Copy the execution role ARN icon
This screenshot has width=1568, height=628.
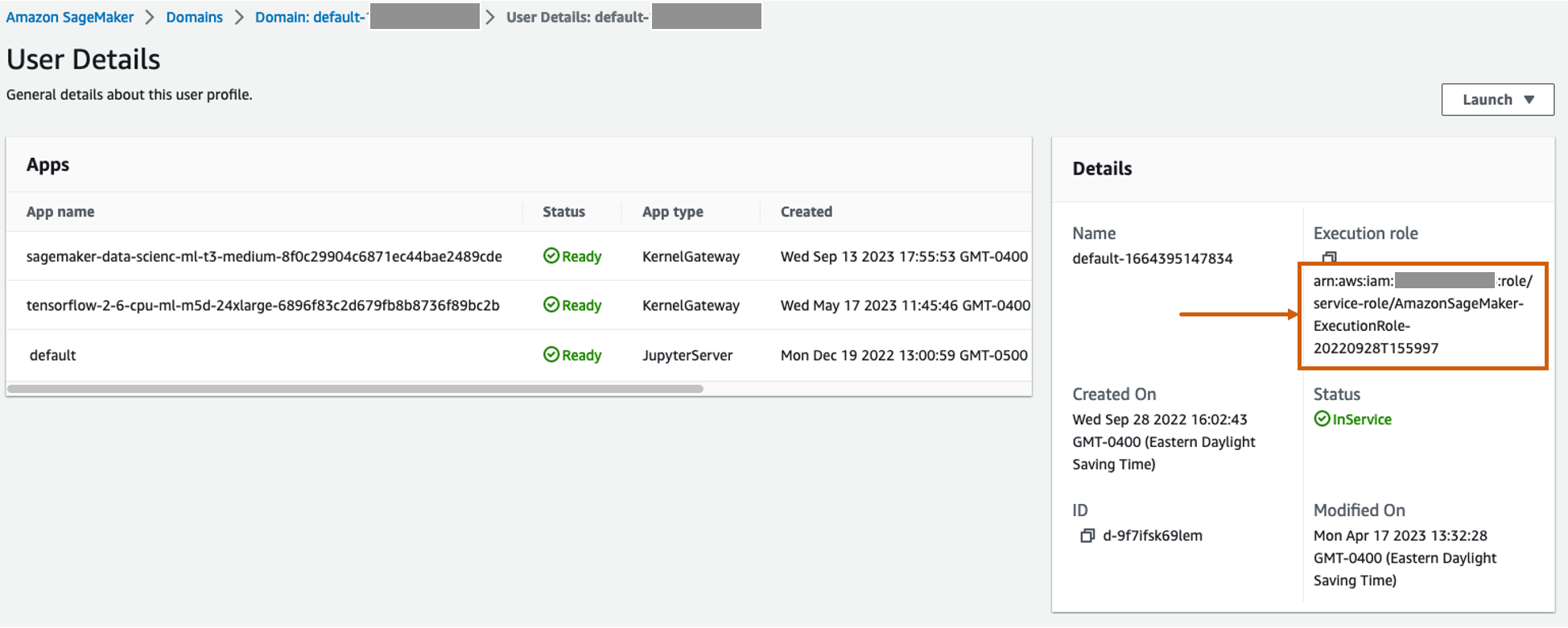click(x=1329, y=258)
